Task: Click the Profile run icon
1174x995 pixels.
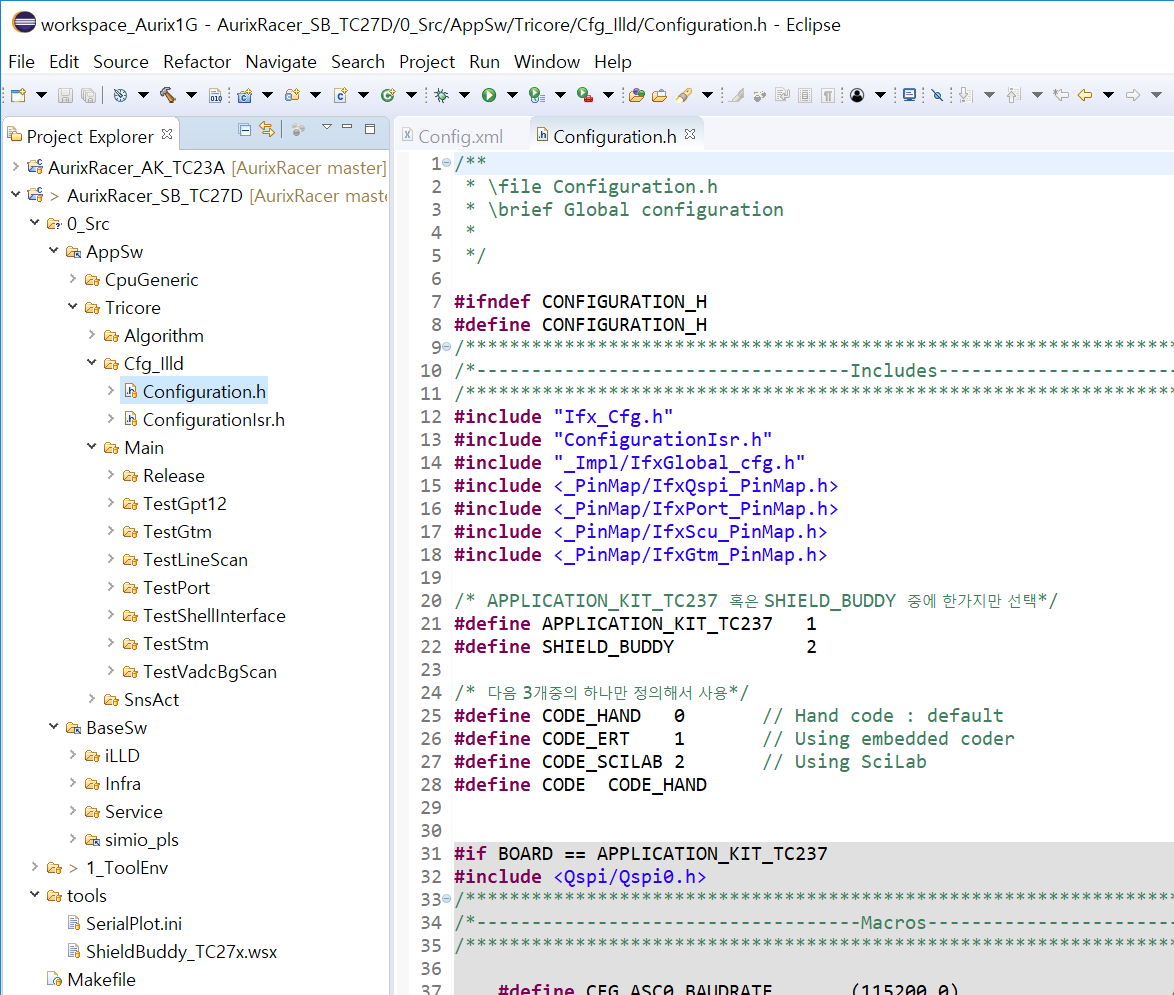Action: point(536,95)
